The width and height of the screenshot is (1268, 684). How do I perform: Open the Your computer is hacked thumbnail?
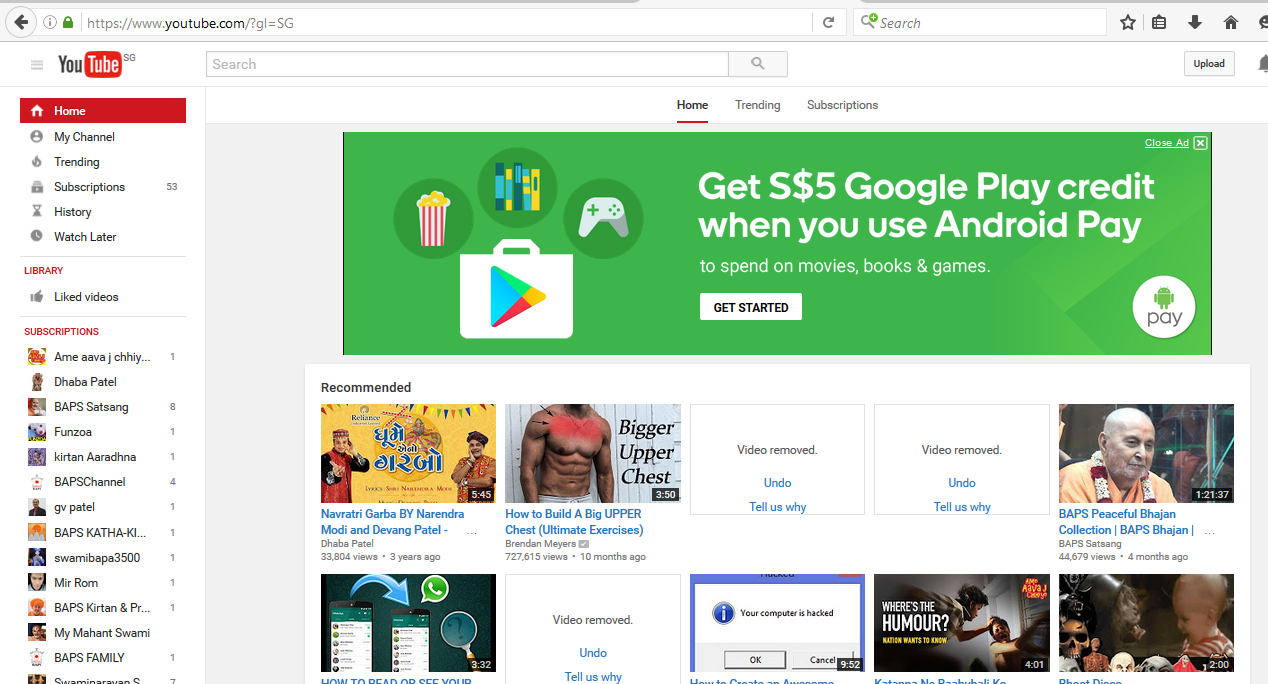click(777, 623)
